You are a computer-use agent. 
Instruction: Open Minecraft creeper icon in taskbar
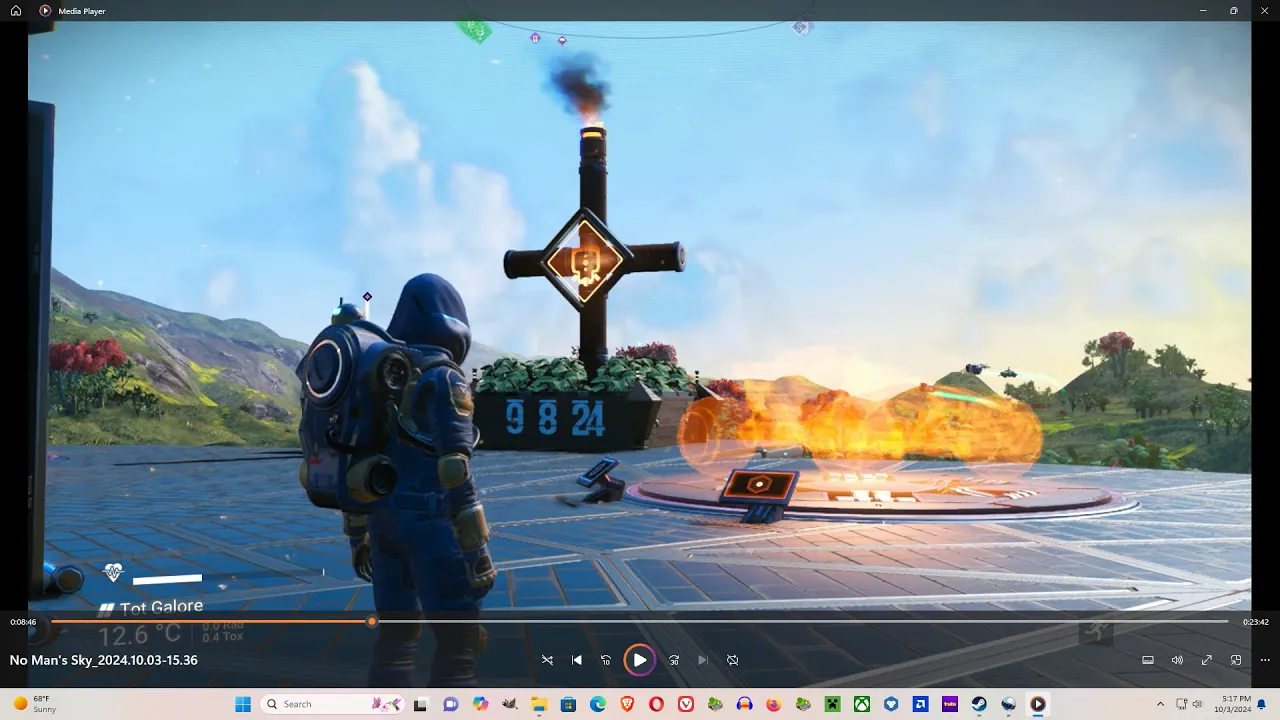click(832, 704)
